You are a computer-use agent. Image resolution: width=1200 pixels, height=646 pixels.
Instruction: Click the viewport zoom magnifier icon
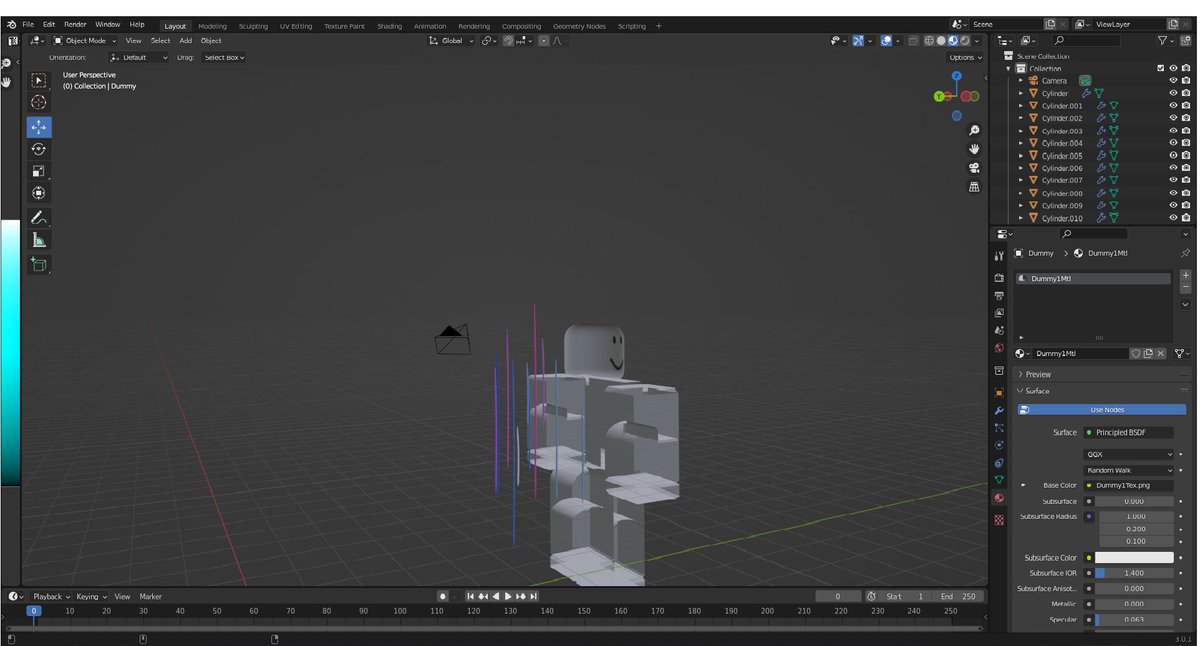click(x=974, y=131)
